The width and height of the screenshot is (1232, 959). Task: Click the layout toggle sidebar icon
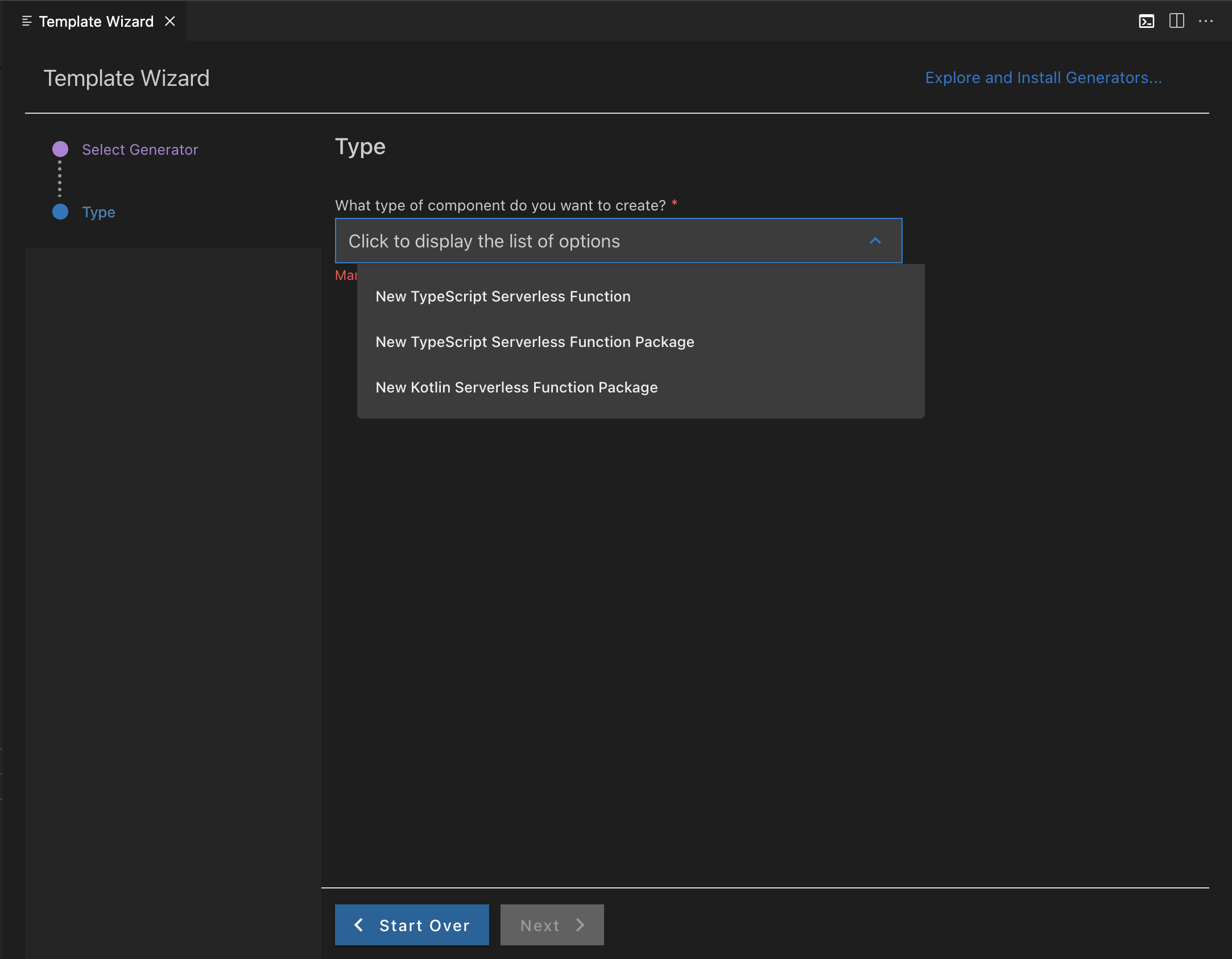1177,21
